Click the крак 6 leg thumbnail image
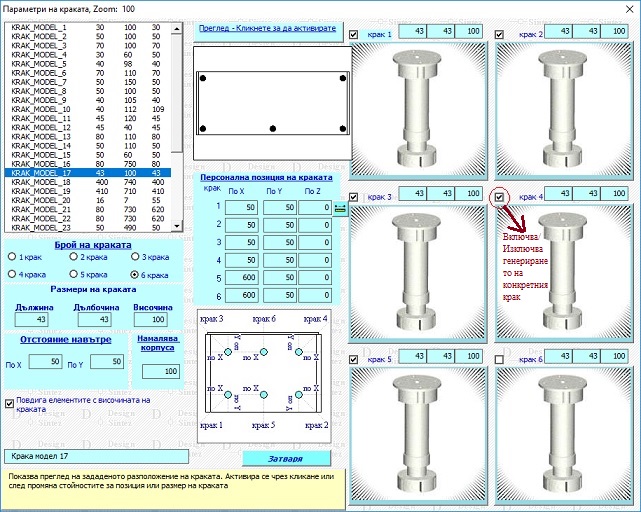 (x=564, y=436)
